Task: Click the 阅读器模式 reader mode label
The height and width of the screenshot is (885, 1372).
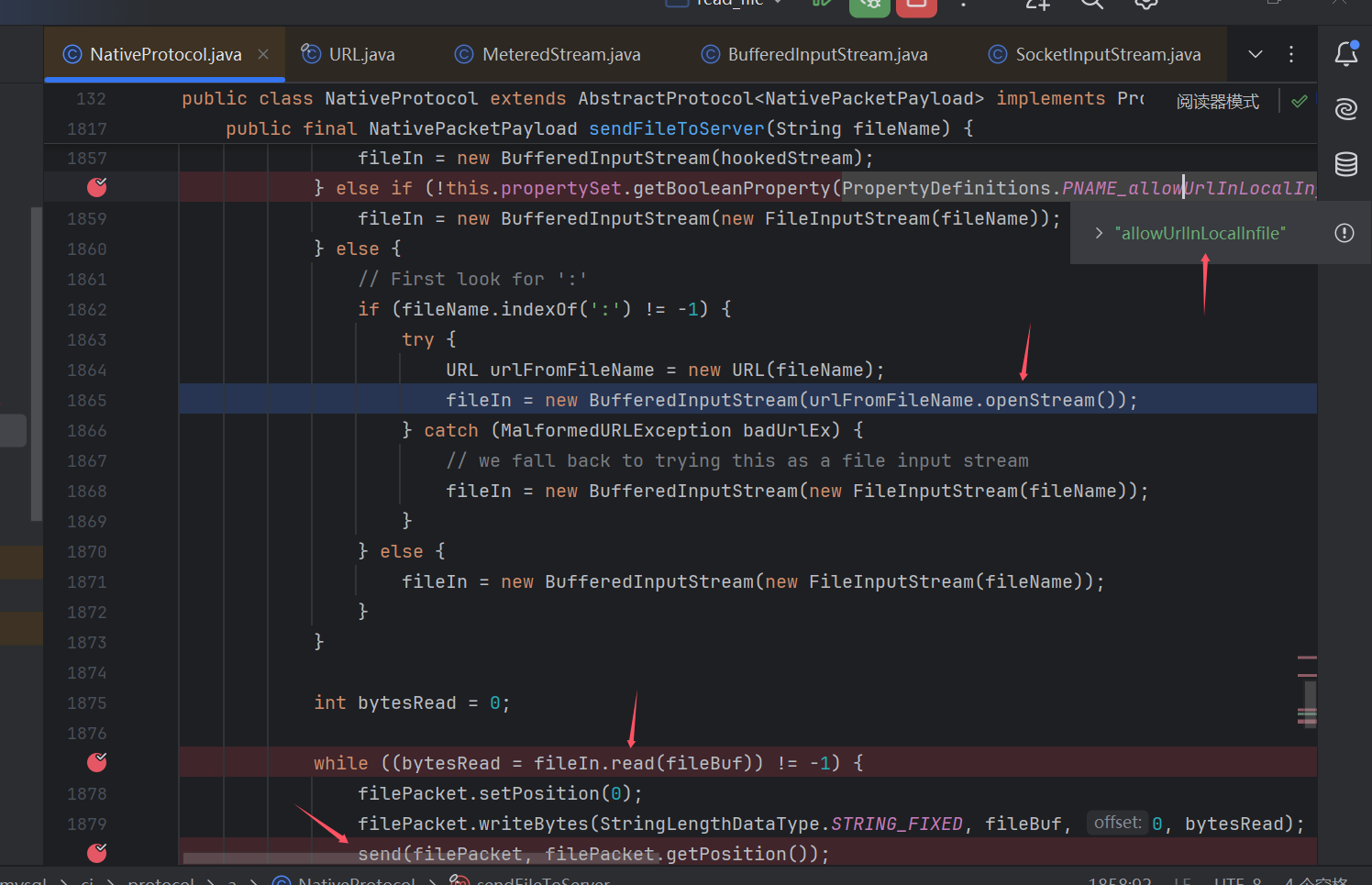Action: (1218, 102)
